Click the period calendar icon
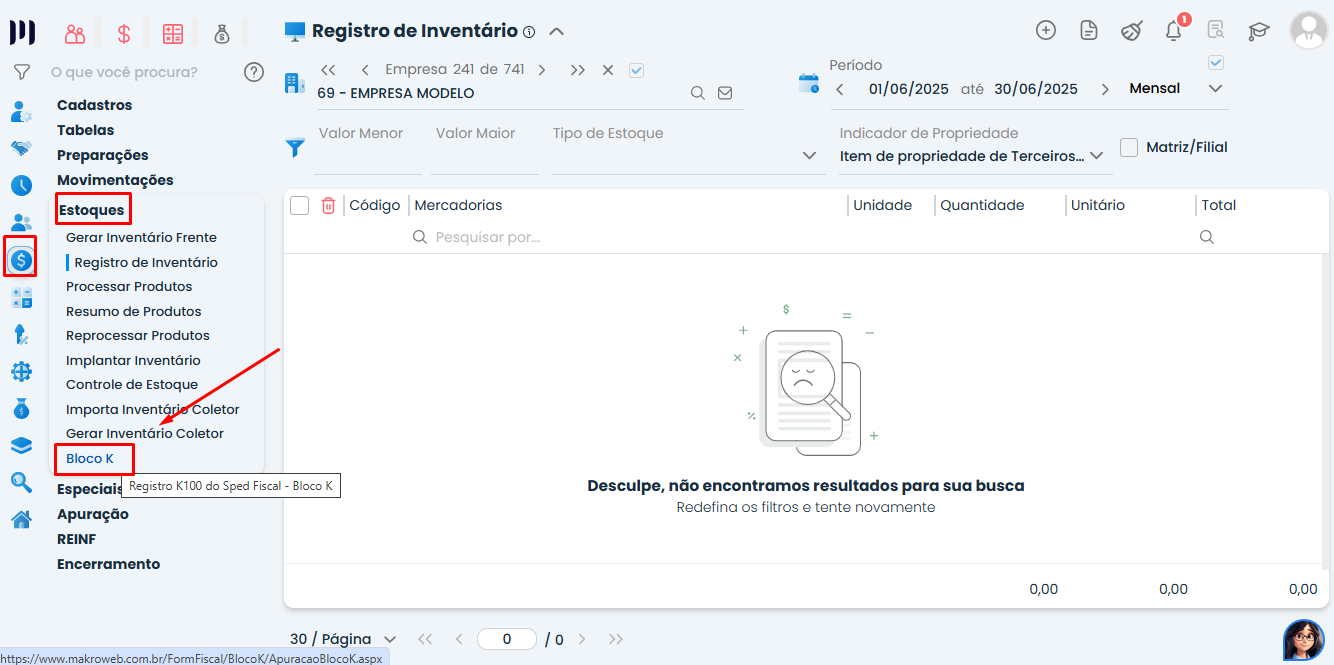 pyautogui.click(x=808, y=84)
